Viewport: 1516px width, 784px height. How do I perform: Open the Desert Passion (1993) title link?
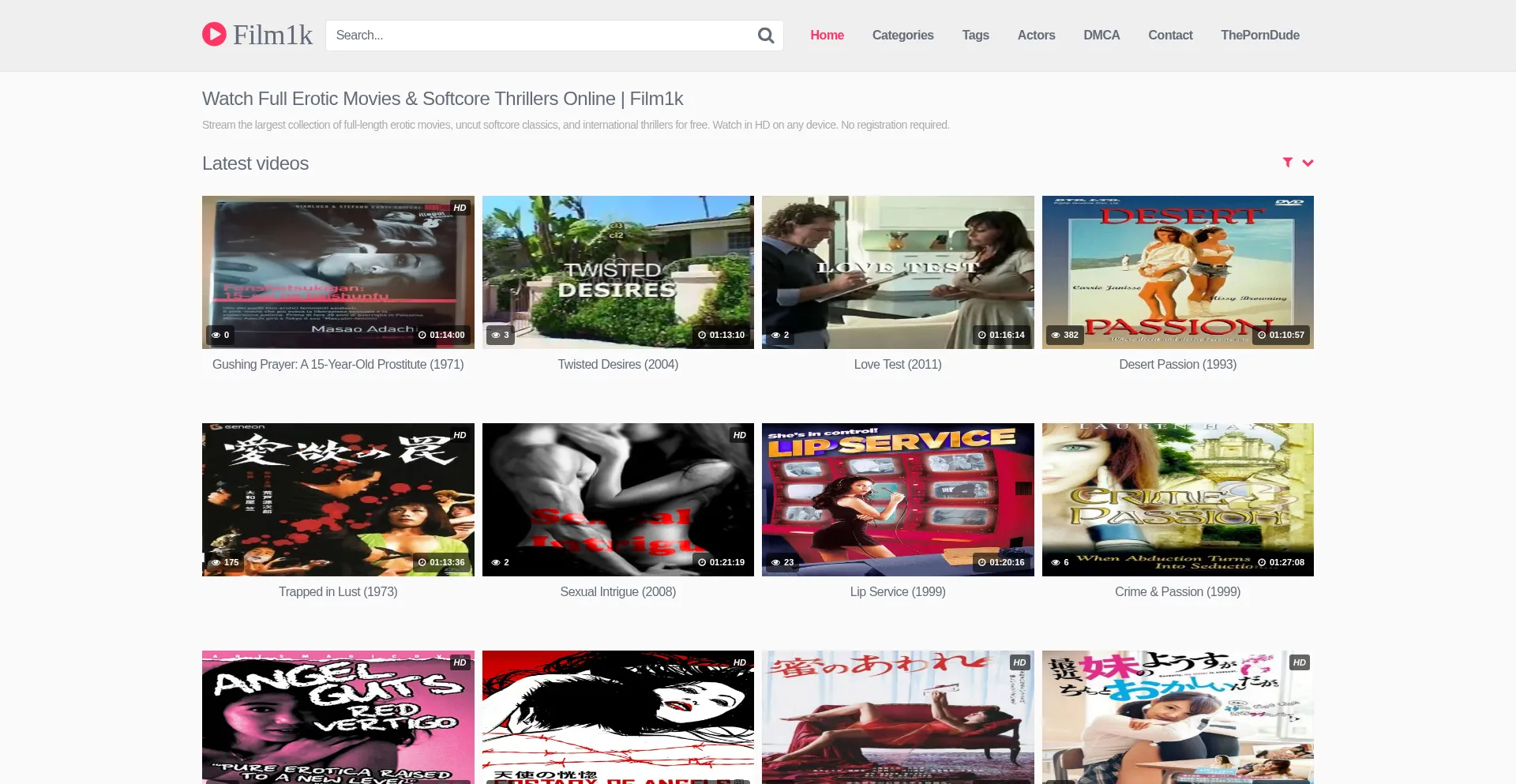coord(1178,365)
